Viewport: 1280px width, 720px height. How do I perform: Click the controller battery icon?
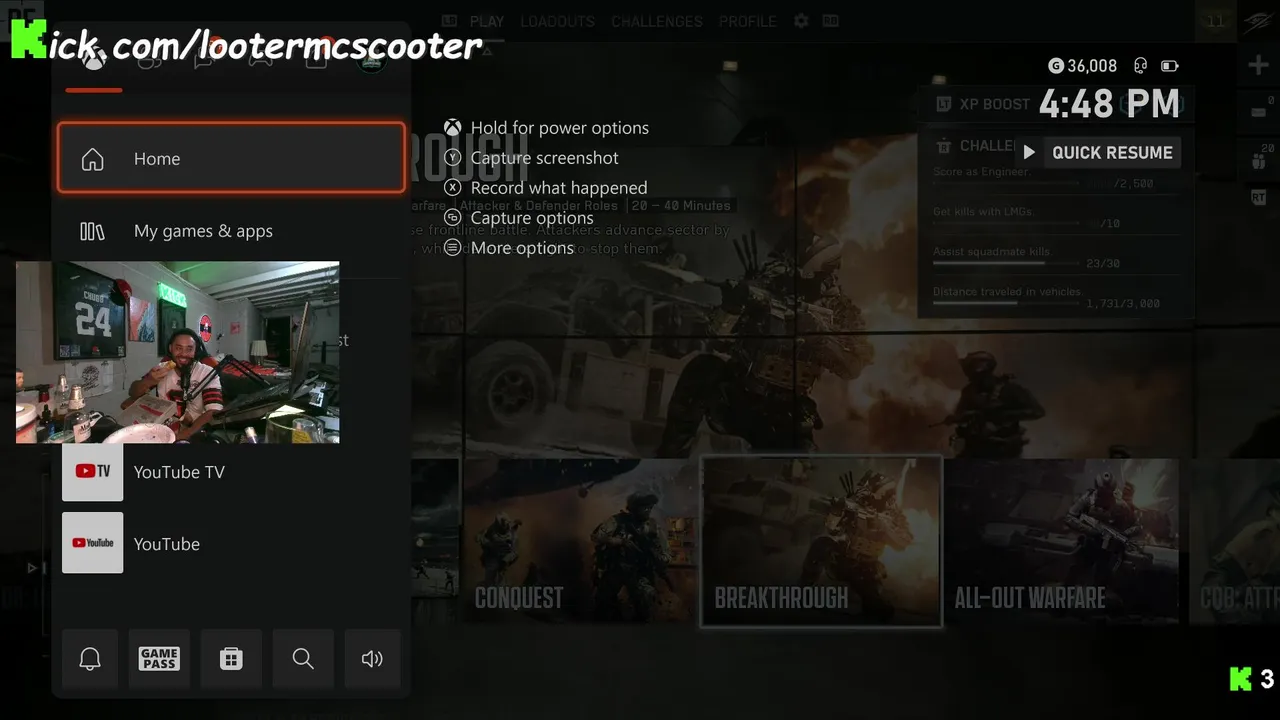tap(1169, 66)
